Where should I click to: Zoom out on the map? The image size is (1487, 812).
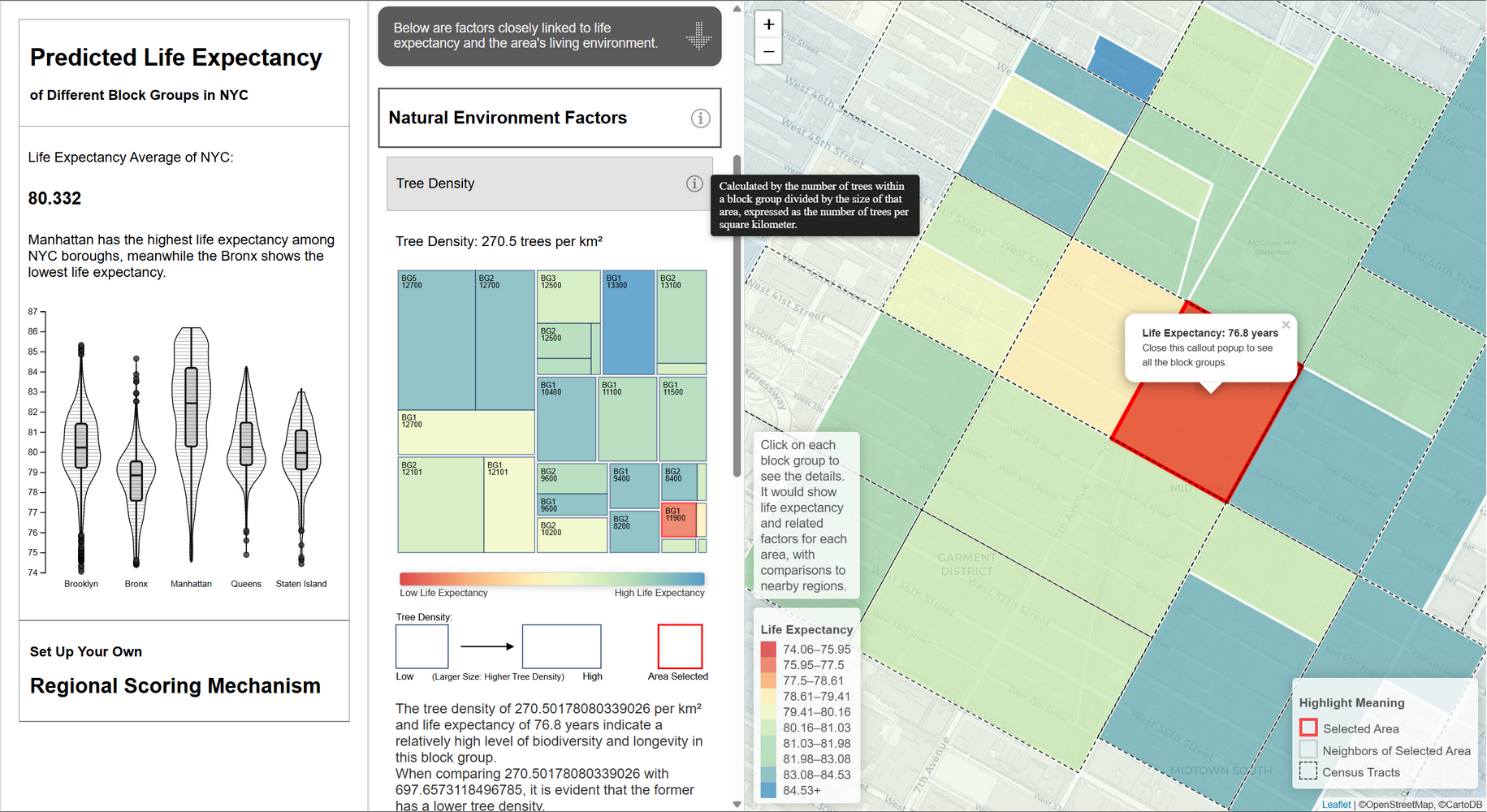pos(768,51)
